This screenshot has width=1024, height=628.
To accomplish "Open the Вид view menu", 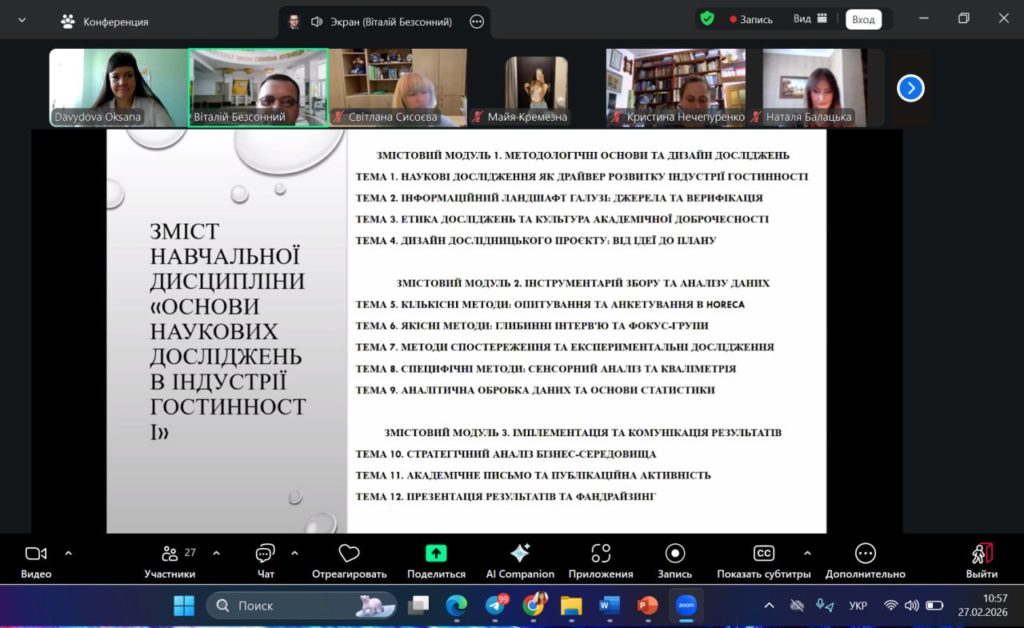I will [810, 19].
